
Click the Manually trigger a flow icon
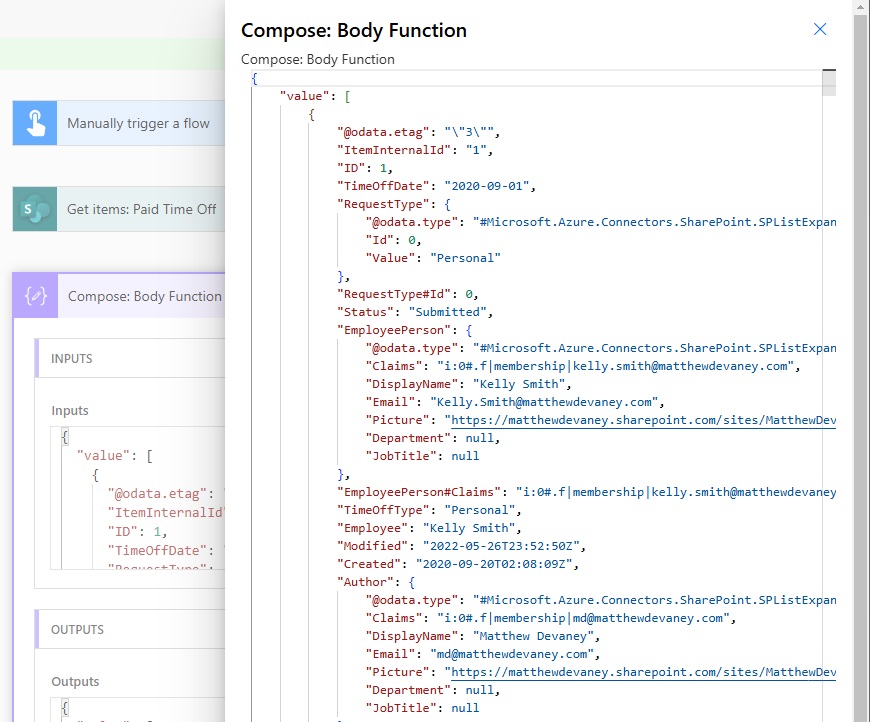pos(35,123)
